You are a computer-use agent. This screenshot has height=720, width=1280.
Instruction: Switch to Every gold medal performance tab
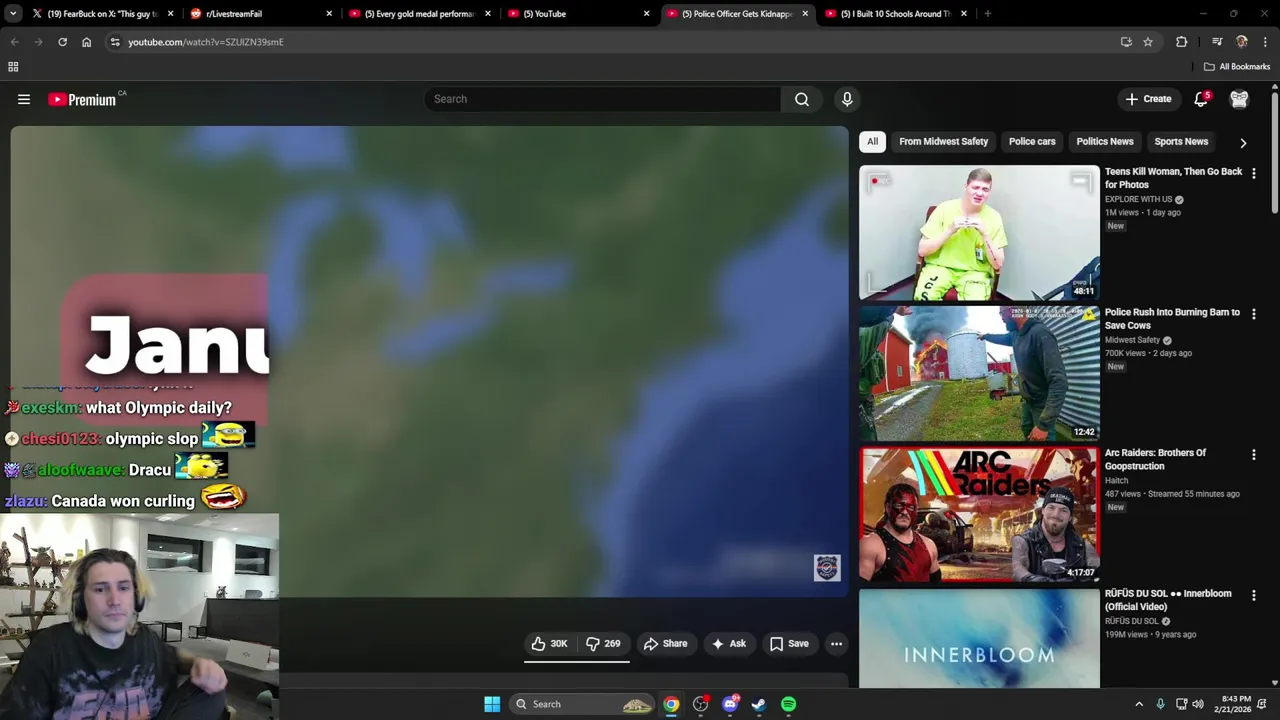[419, 14]
